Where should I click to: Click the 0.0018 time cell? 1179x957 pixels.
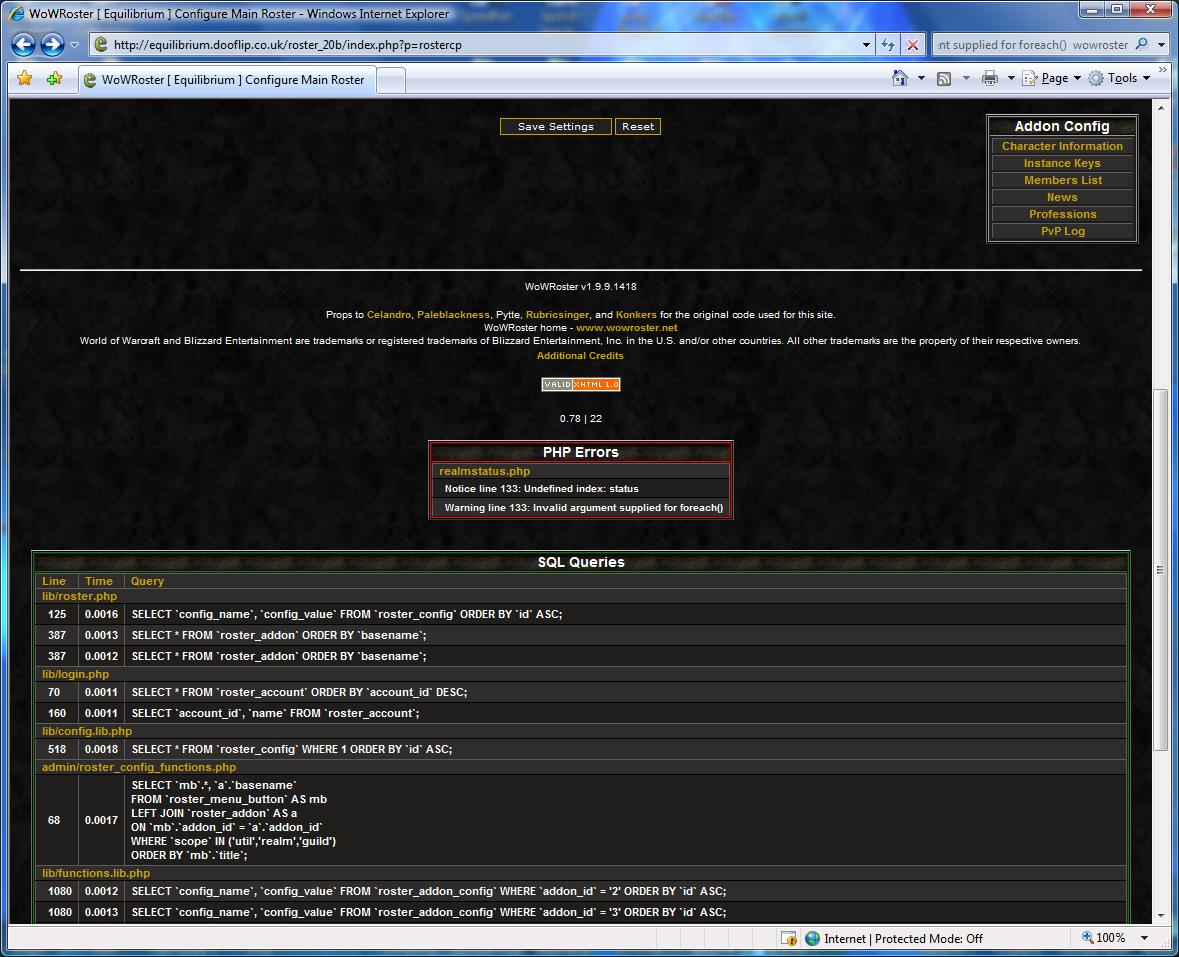click(x=102, y=750)
